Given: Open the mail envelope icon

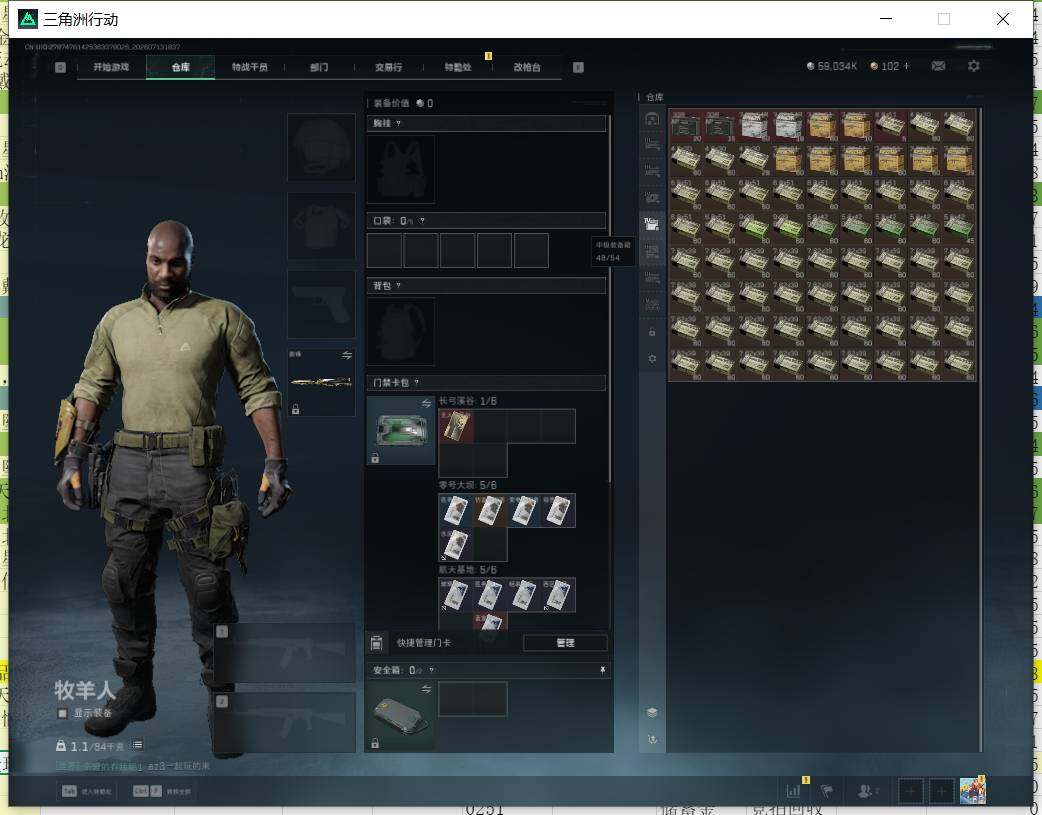Looking at the screenshot, I should pyautogui.click(x=938, y=66).
